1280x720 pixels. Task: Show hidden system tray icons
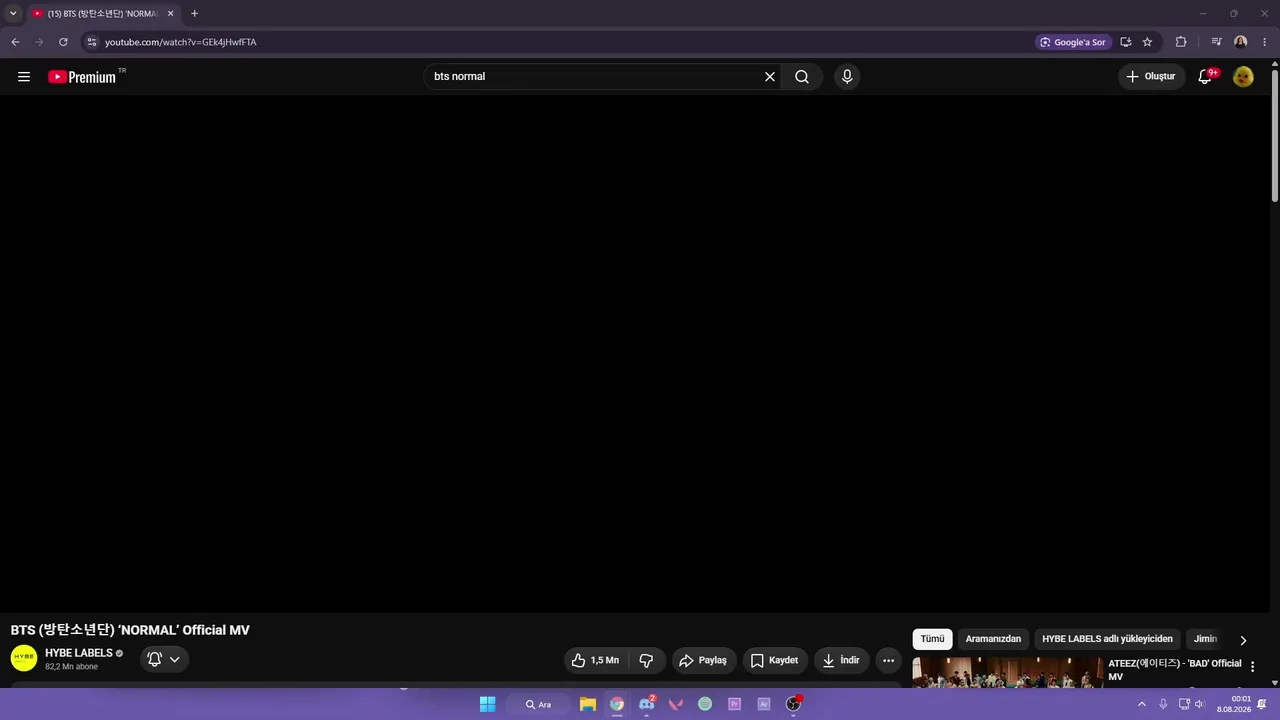(x=1142, y=704)
